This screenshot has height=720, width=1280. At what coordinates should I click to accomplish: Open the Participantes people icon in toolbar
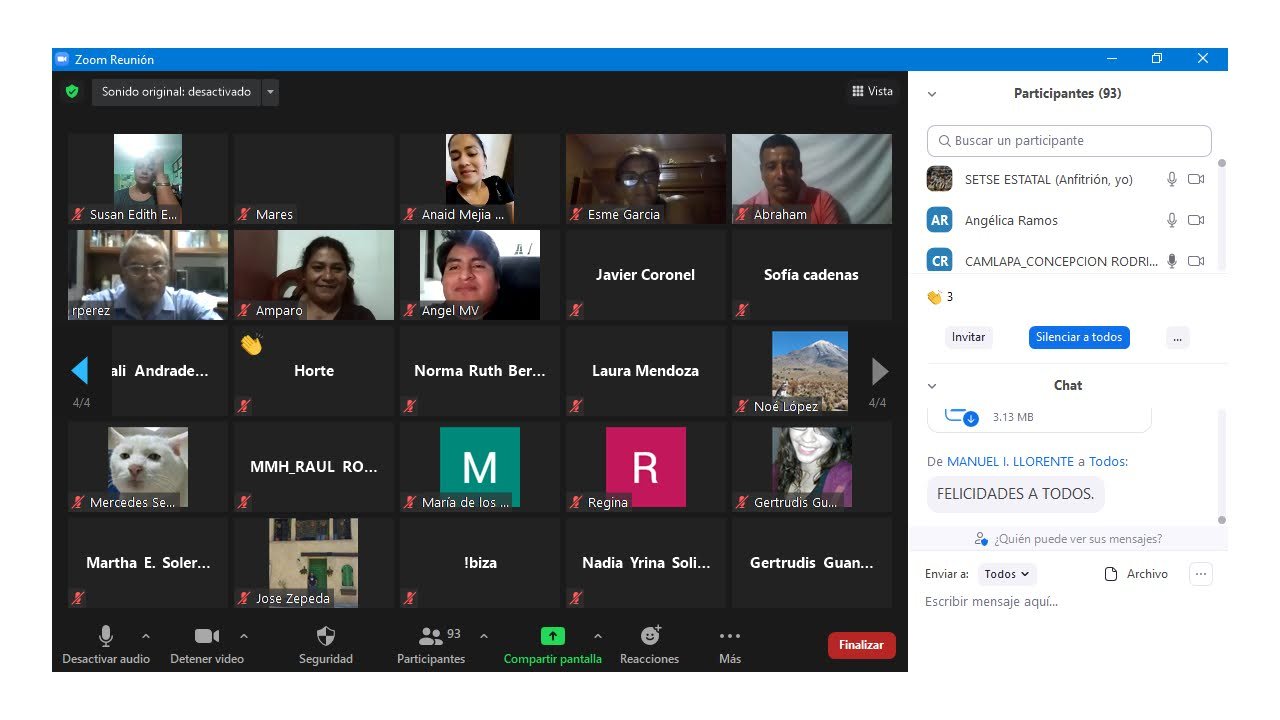431,636
